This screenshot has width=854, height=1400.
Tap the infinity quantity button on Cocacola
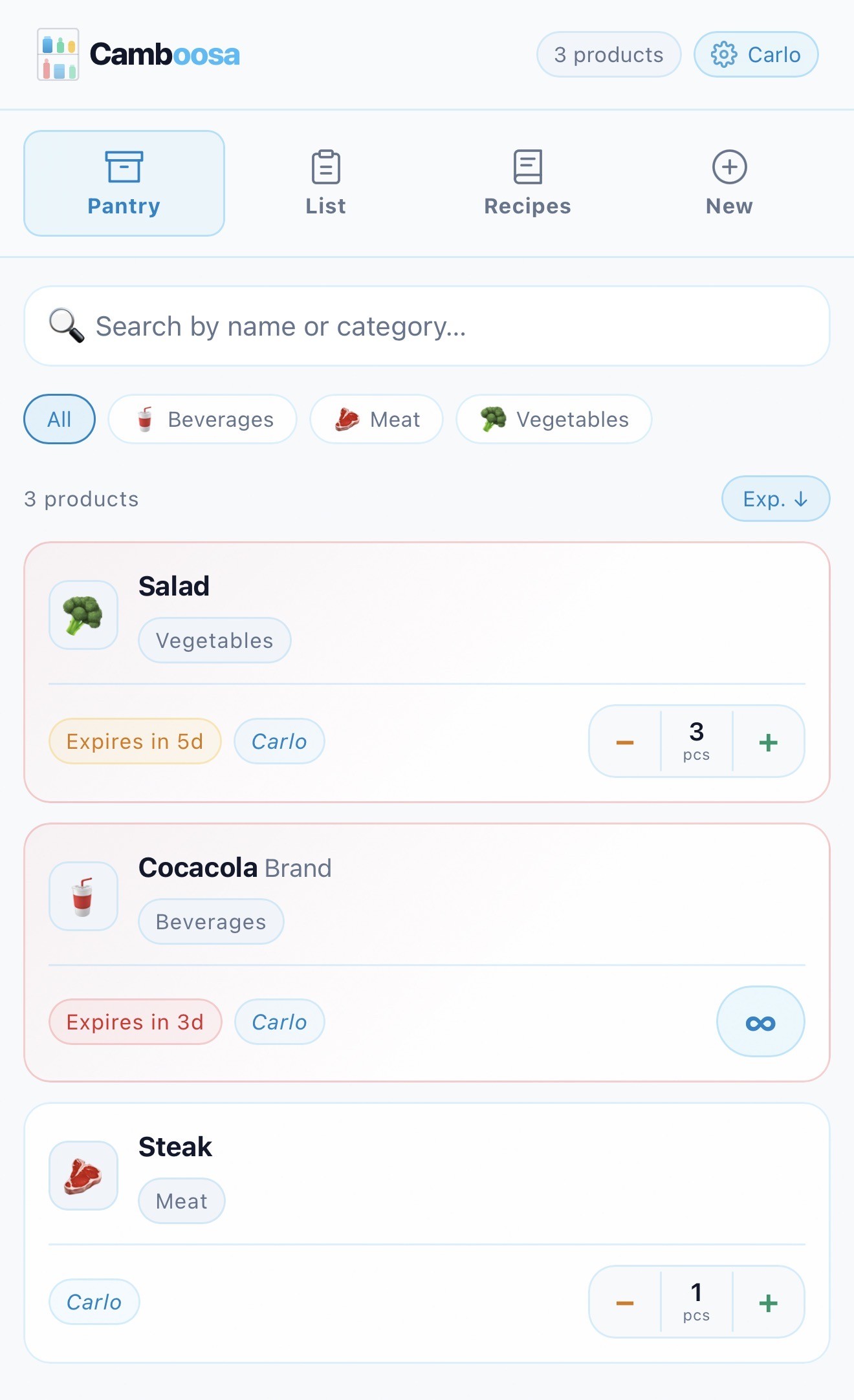coord(760,1022)
